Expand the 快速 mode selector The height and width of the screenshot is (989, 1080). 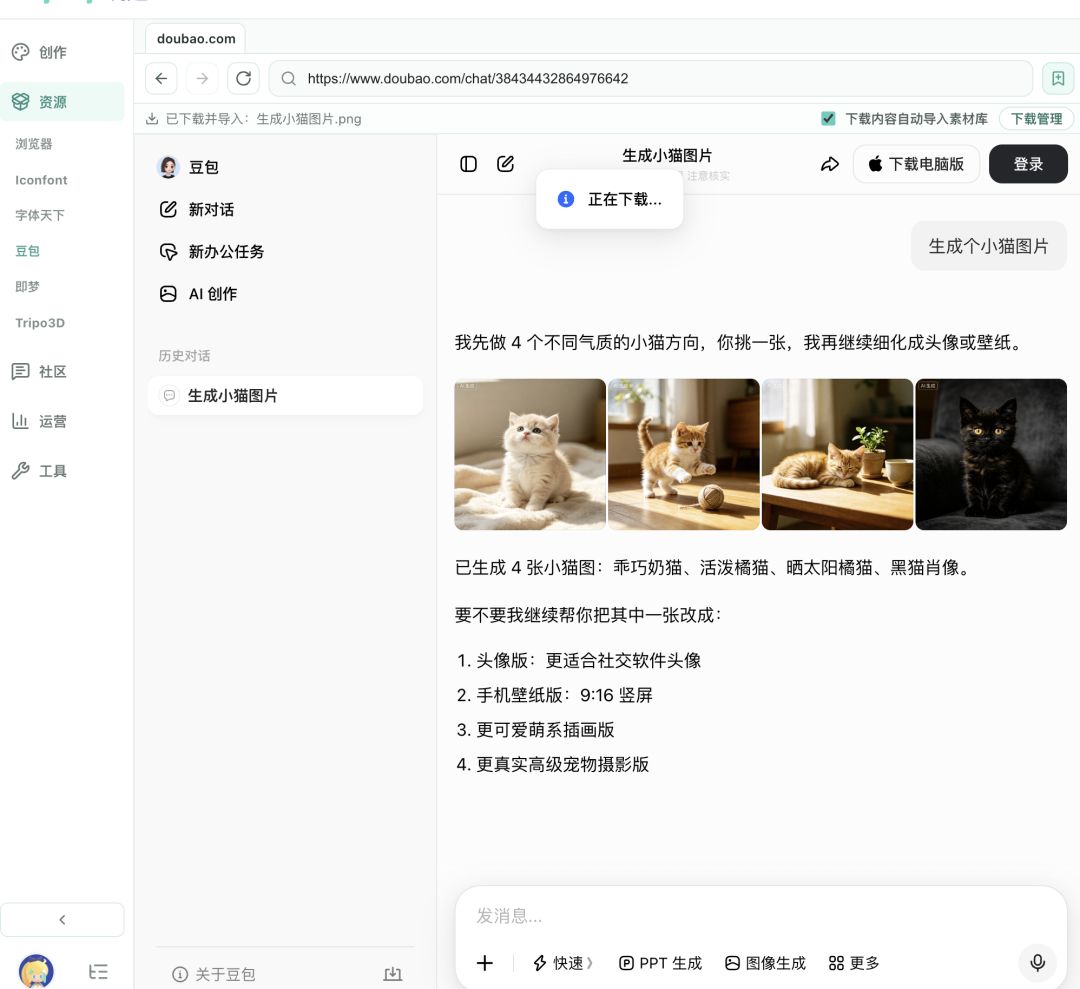tap(563, 963)
